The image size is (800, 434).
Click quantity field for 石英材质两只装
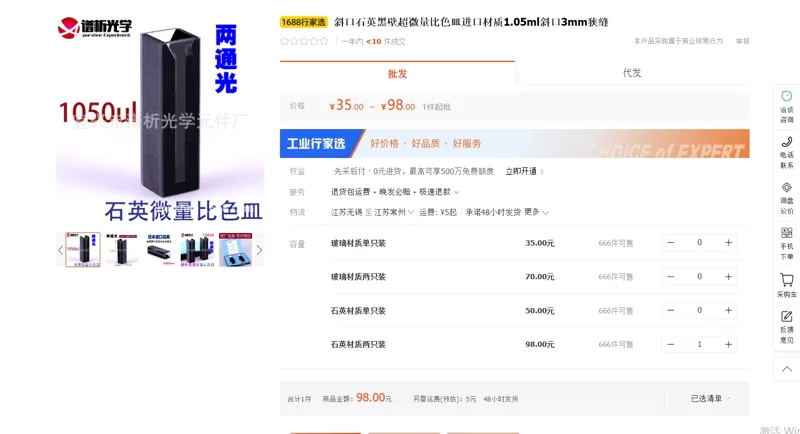[x=699, y=344]
